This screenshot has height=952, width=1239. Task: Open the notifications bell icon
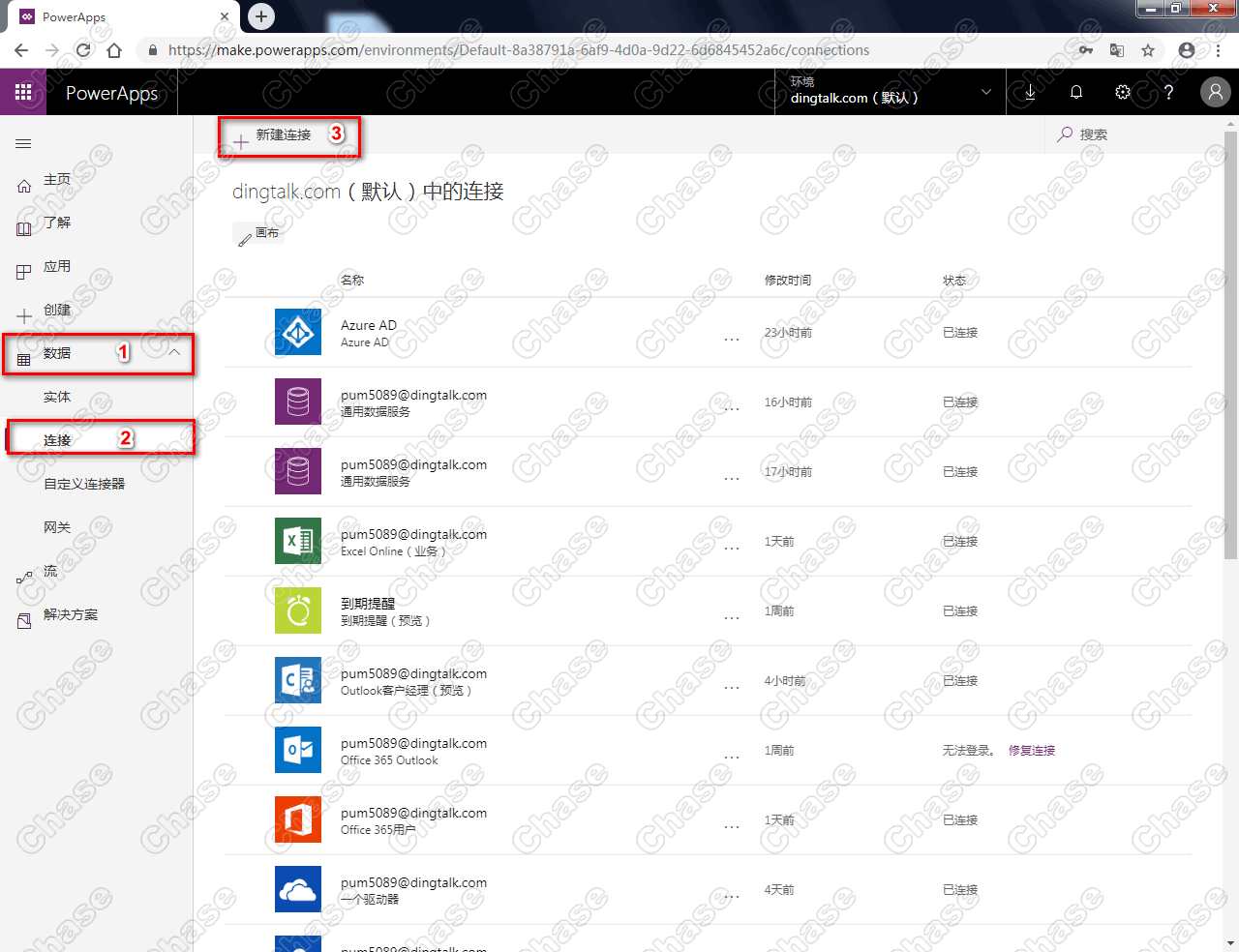click(x=1076, y=92)
